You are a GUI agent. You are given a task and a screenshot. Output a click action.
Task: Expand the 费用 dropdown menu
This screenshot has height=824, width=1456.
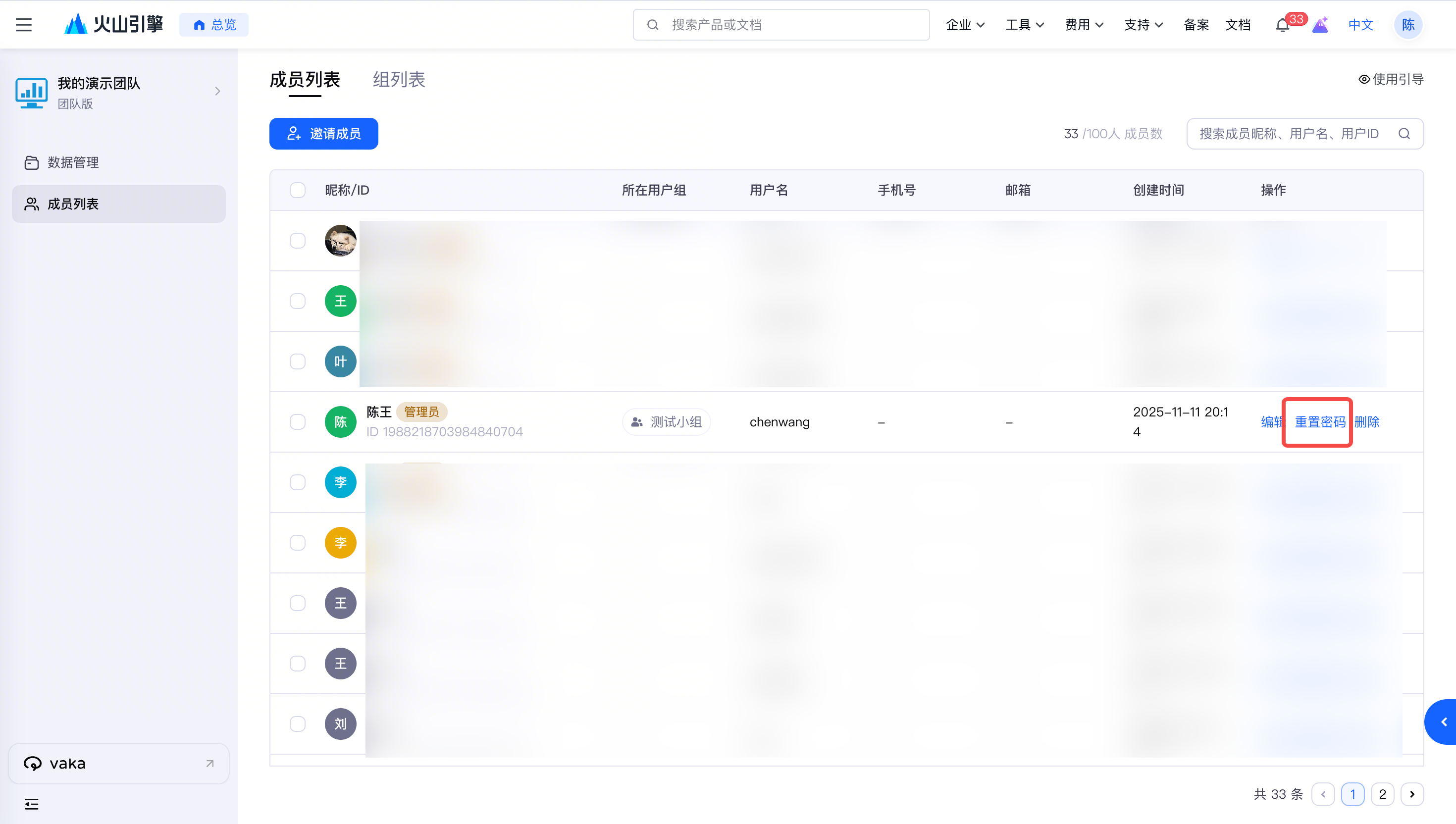click(1084, 25)
